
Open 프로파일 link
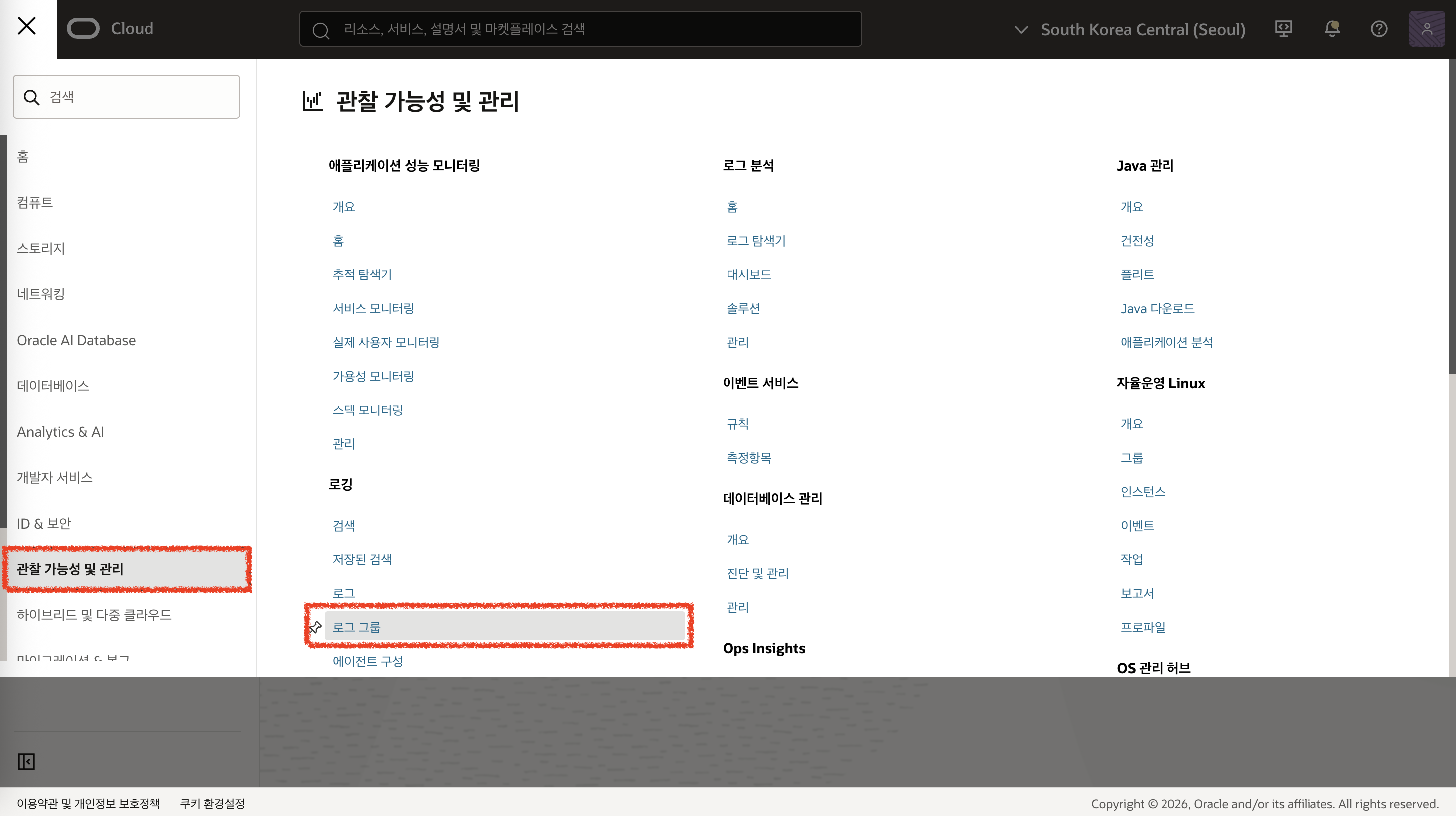point(1143,628)
